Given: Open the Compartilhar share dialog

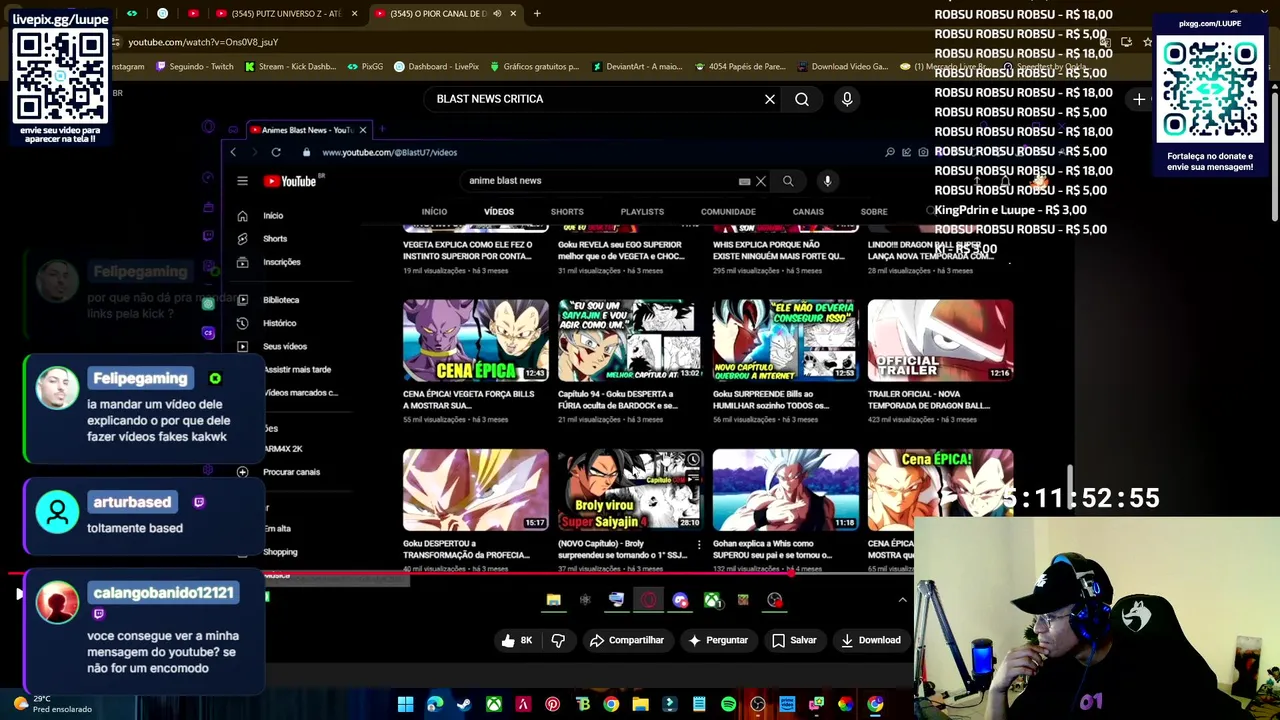Looking at the screenshot, I should pos(627,640).
